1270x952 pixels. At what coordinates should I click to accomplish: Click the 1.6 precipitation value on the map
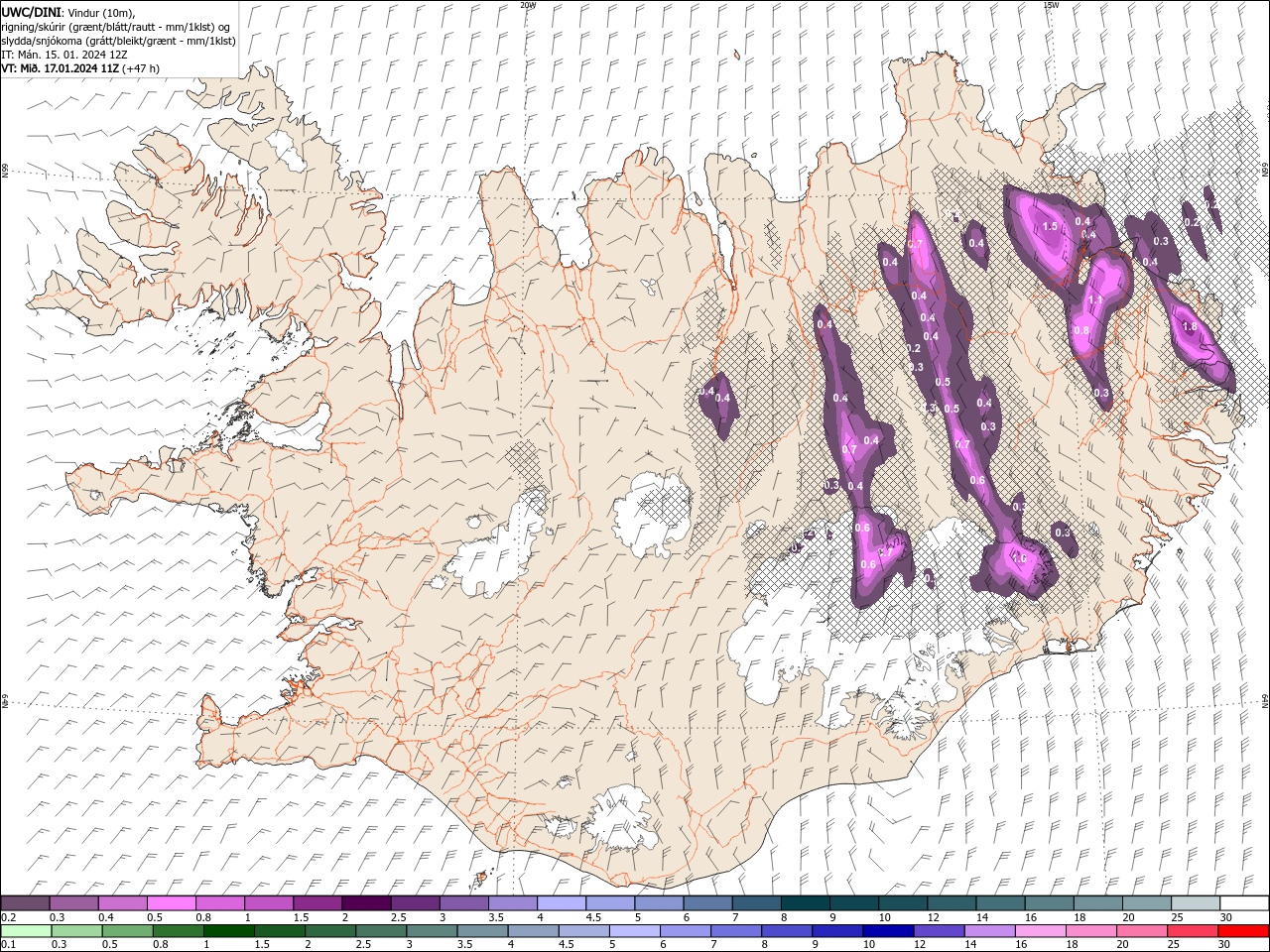tap(1018, 558)
